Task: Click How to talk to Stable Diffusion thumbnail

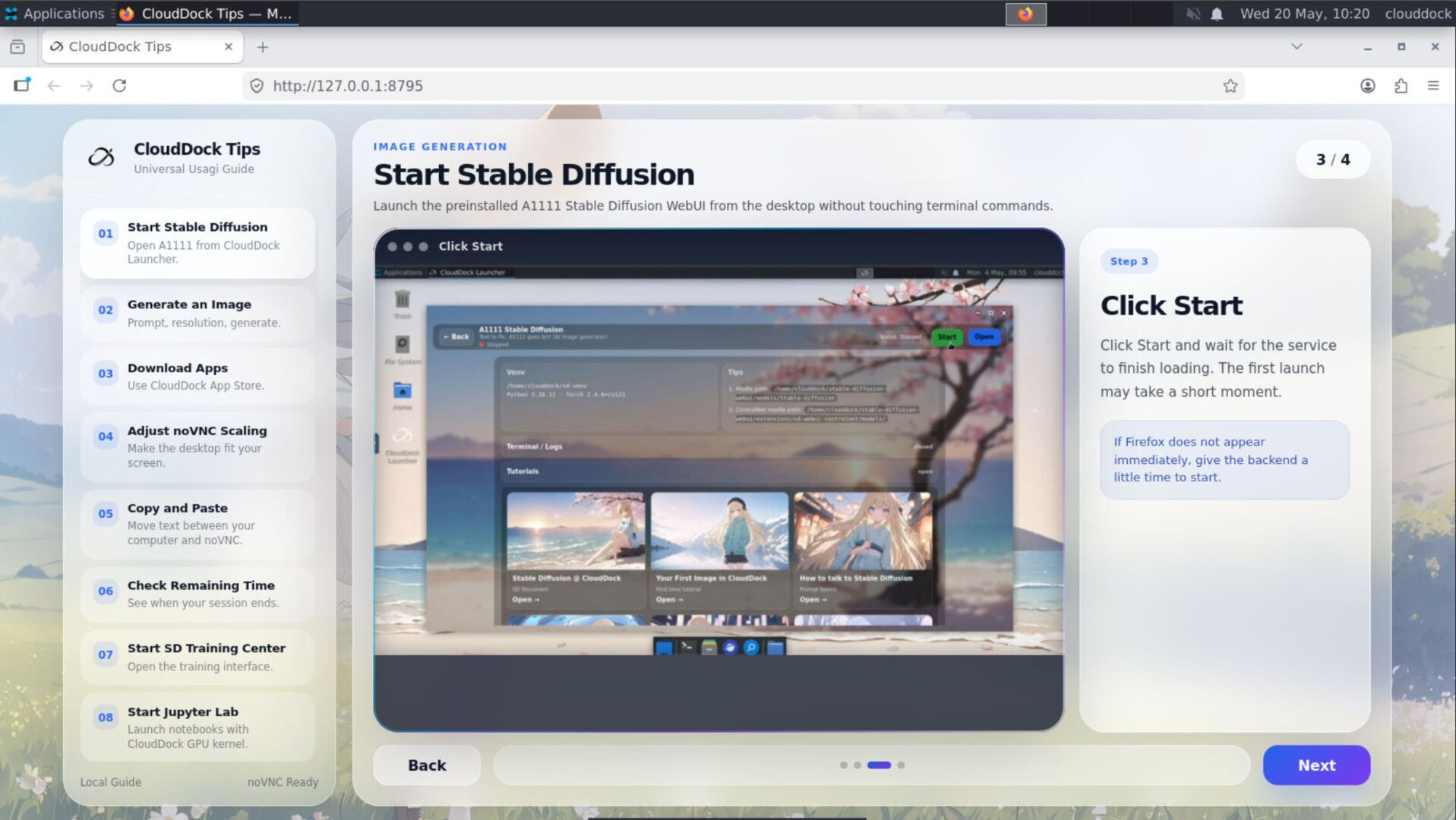Action: click(x=863, y=531)
